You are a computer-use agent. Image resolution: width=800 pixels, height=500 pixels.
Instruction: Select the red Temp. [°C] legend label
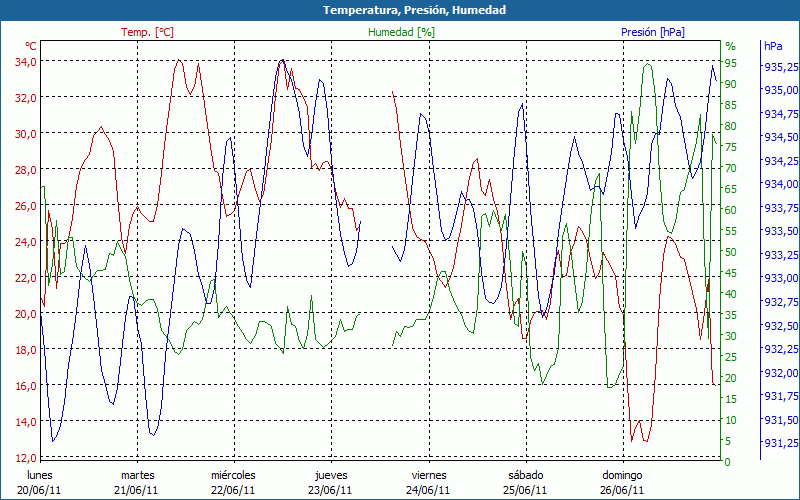pyautogui.click(x=147, y=32)
